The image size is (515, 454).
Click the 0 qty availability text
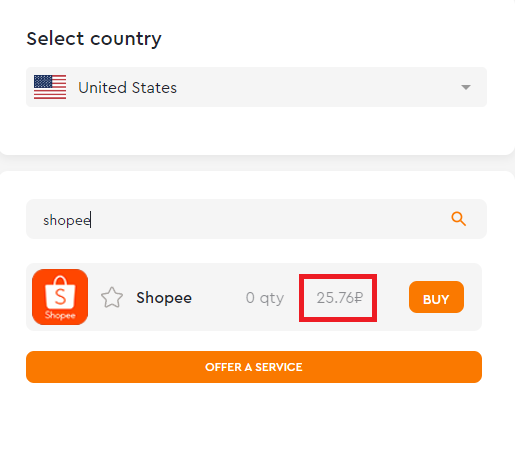coord(265,298)
